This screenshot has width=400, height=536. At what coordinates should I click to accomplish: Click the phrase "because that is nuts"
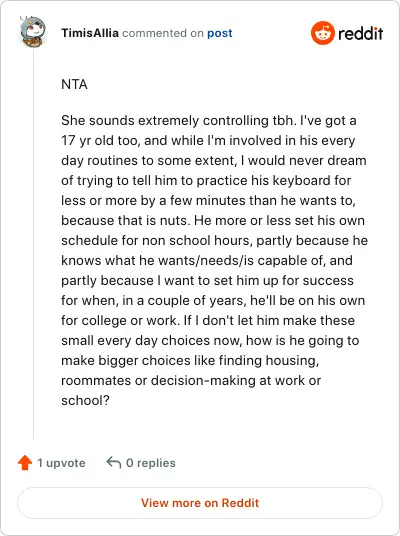tap(124, 220)
